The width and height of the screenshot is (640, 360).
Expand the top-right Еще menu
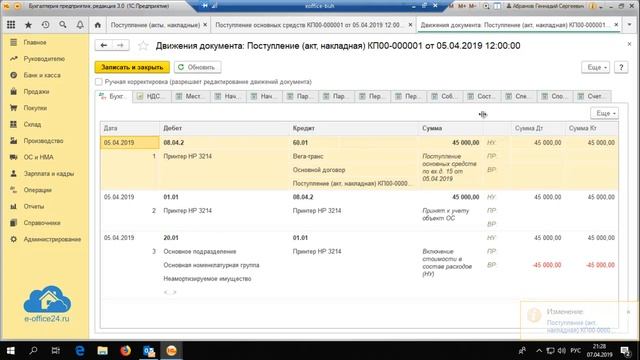pos(596,67)
